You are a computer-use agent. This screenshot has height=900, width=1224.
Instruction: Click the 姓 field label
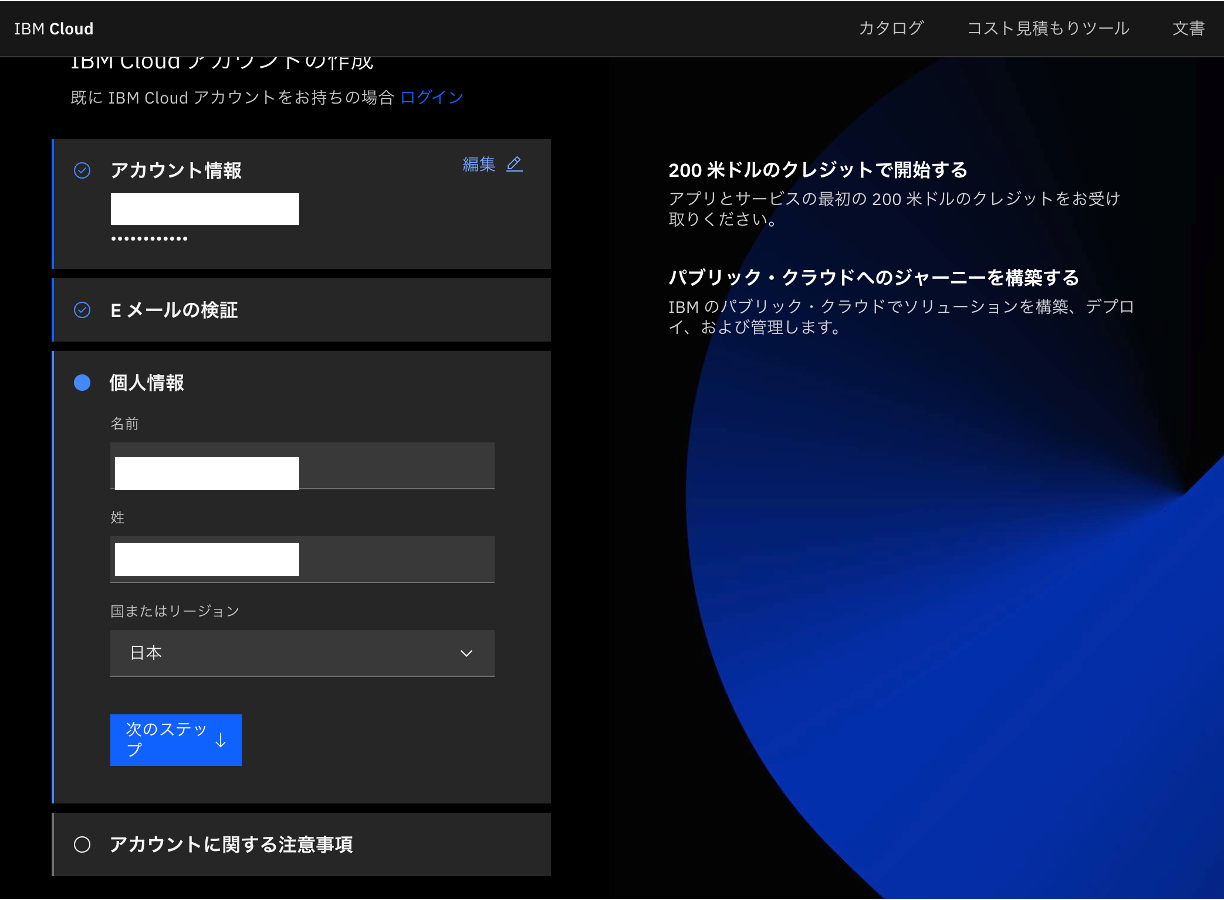117,518
